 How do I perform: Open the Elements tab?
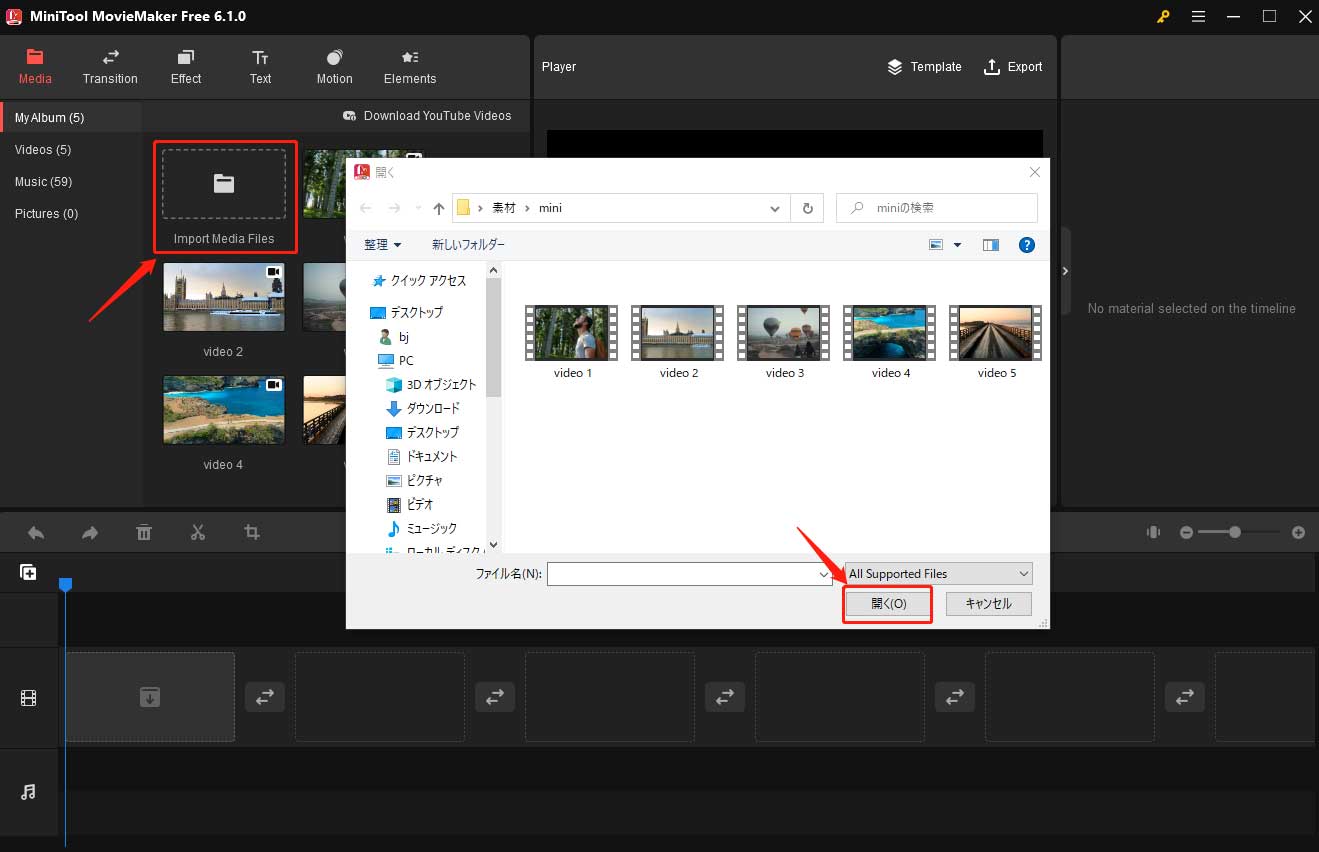point(410,67)
